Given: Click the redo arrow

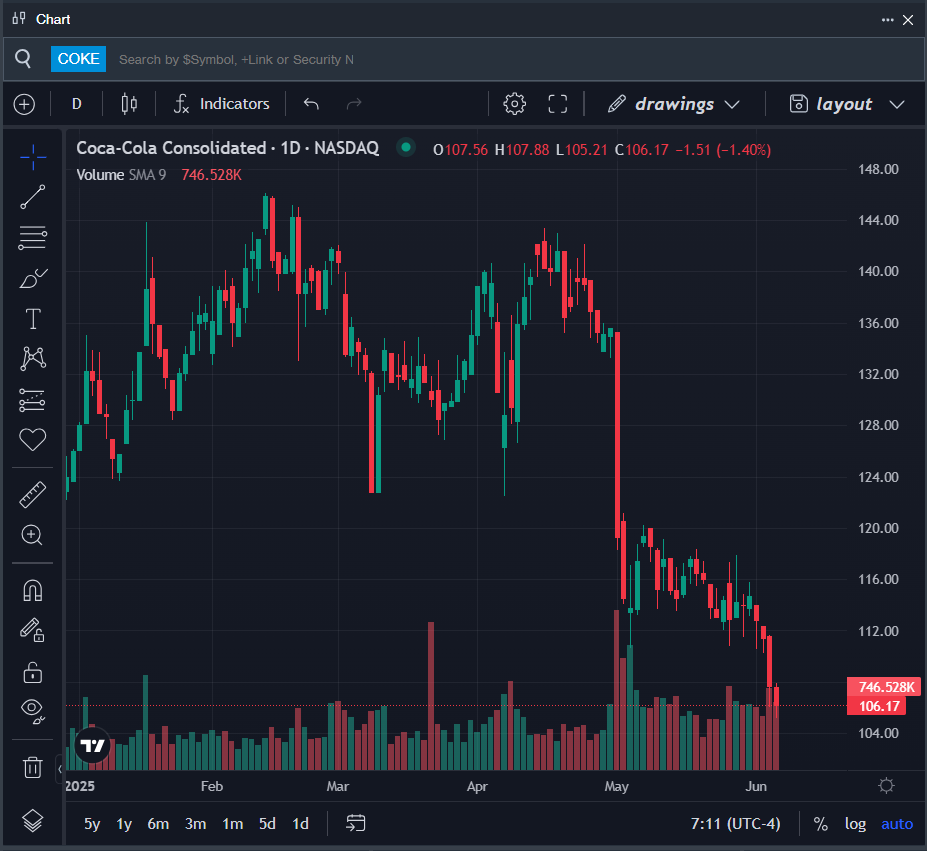Looking at the screenshot, I should [354, 104].
